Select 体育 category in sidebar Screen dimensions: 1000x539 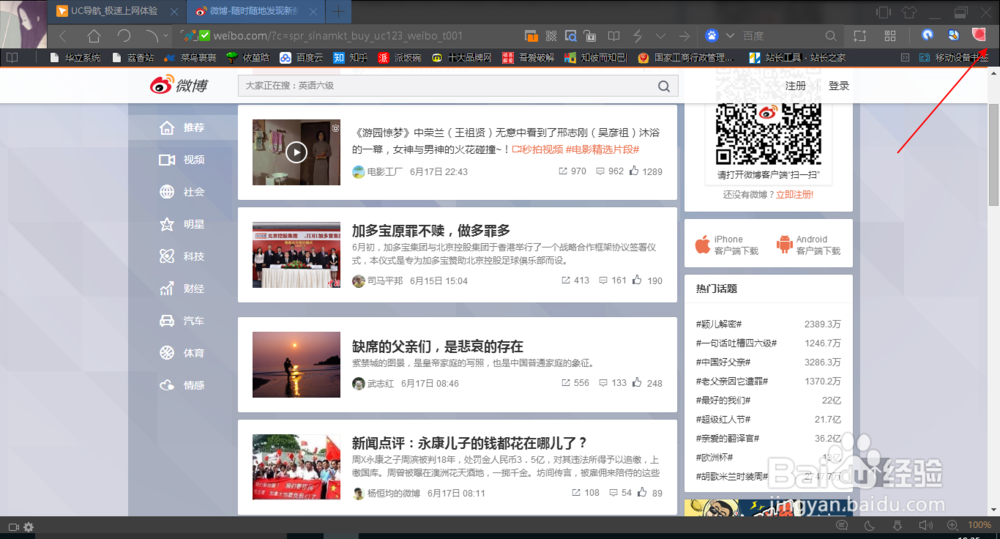[x=182, y=353]
